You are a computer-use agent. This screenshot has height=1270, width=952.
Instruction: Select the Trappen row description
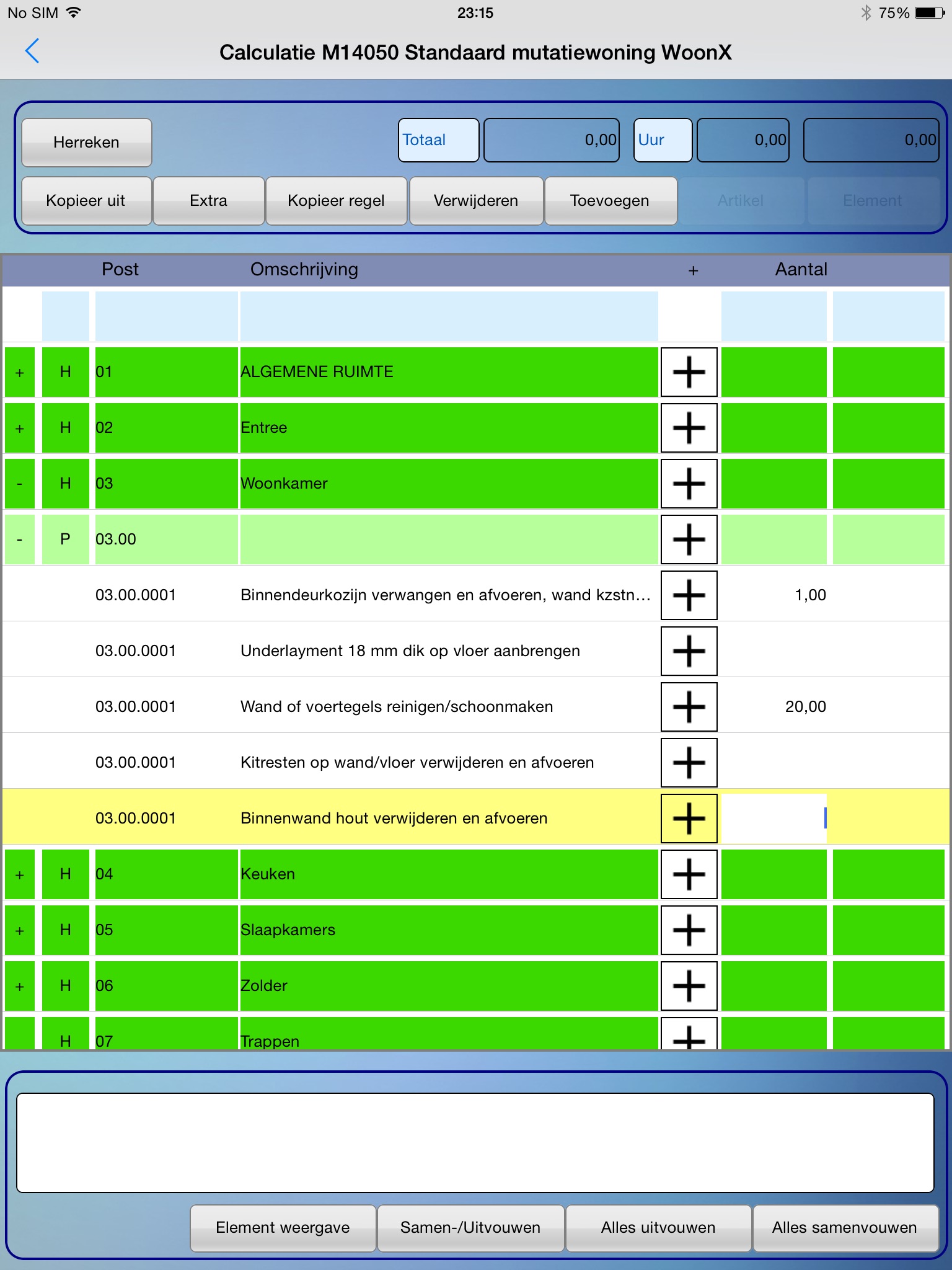coord(449,1034)
